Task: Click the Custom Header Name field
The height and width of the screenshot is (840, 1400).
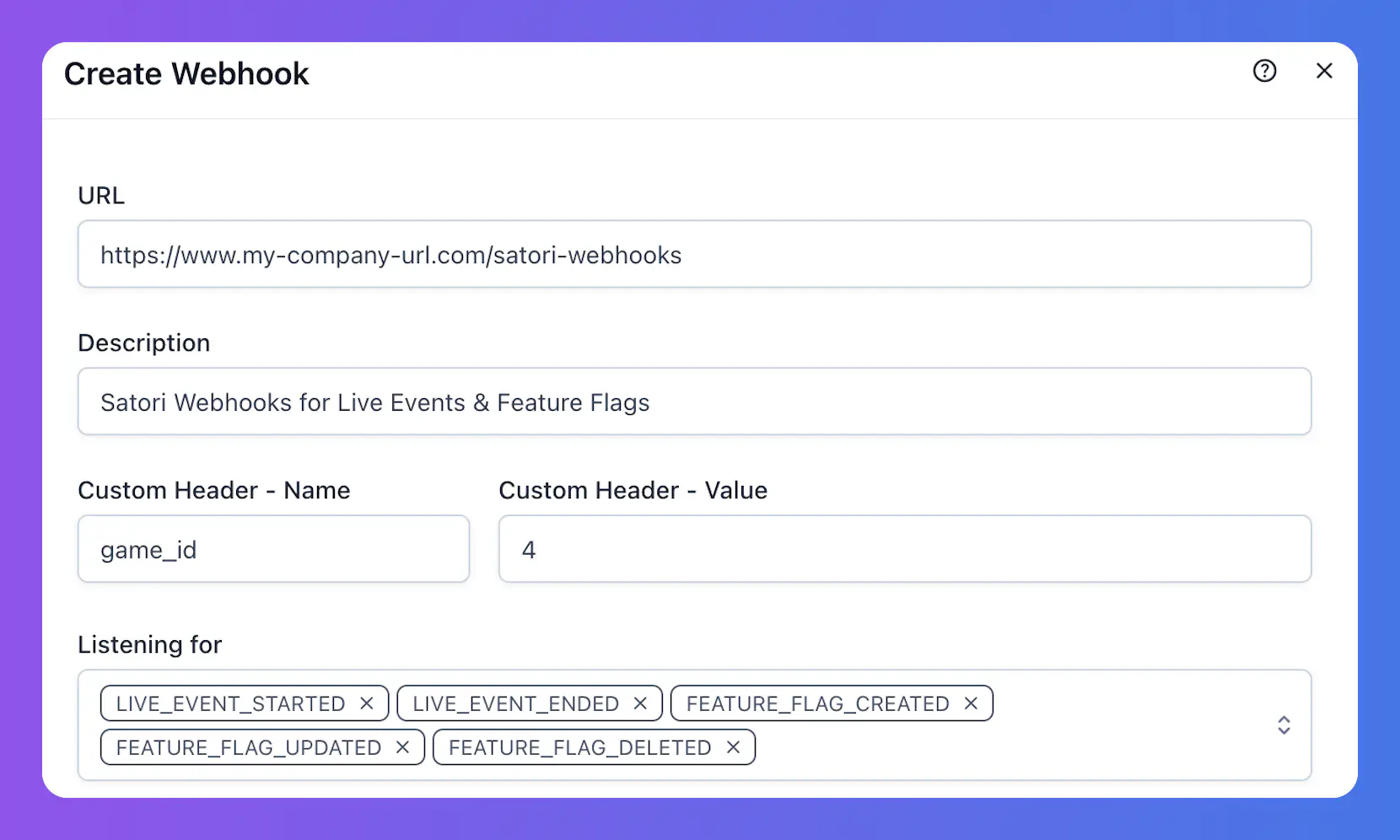Action: (x=272, y=549)
